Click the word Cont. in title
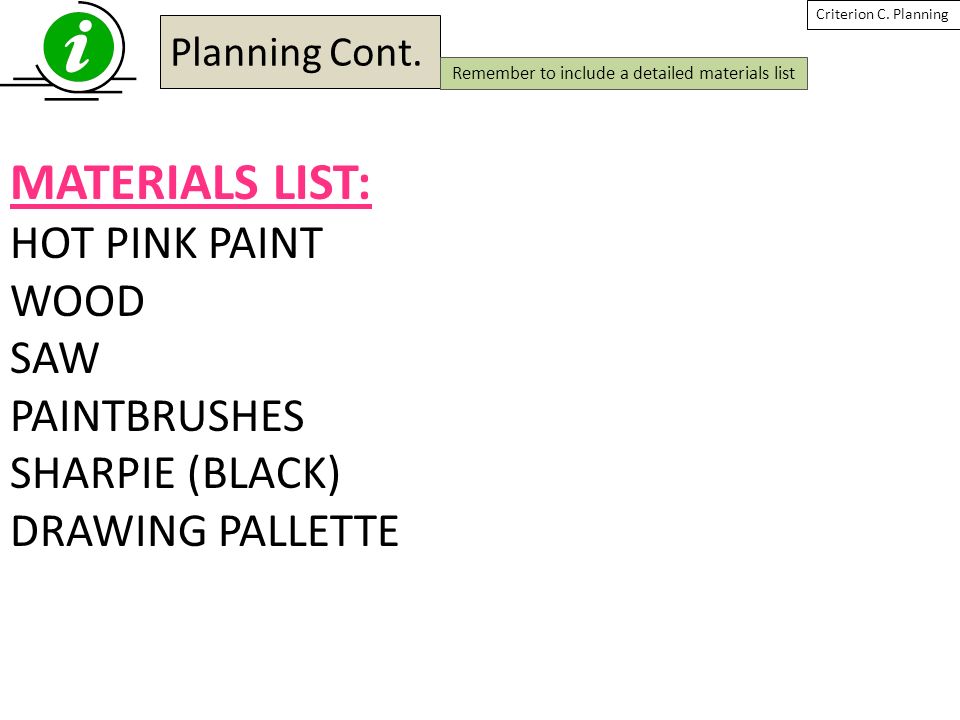This screenshot has width=960, height=720. tap(376, 53)
